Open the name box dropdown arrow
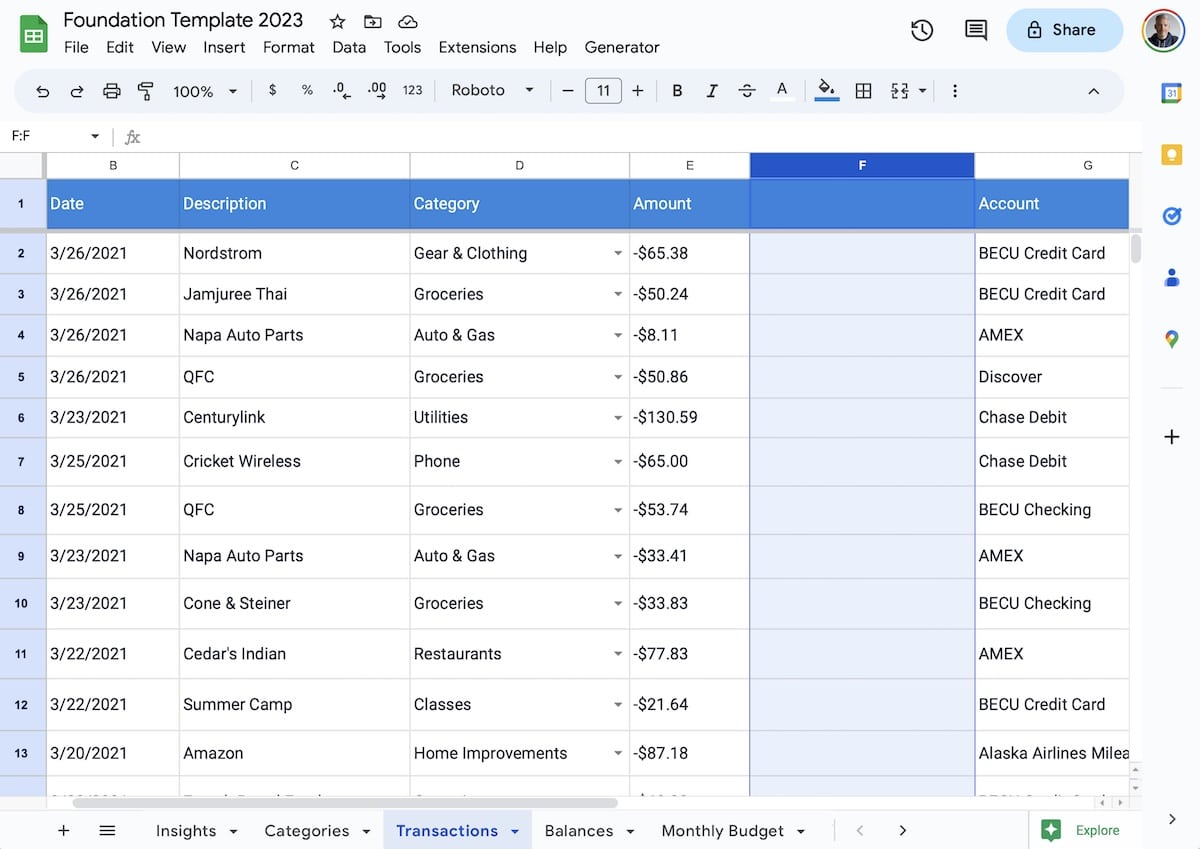Viewport: 1200px width, 849px height. tap(95, 136)
